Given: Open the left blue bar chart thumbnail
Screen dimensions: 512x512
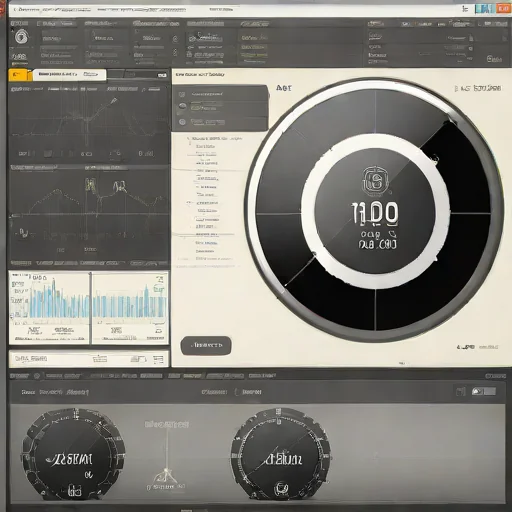Looking at the screenshot, I should point(49,307).
